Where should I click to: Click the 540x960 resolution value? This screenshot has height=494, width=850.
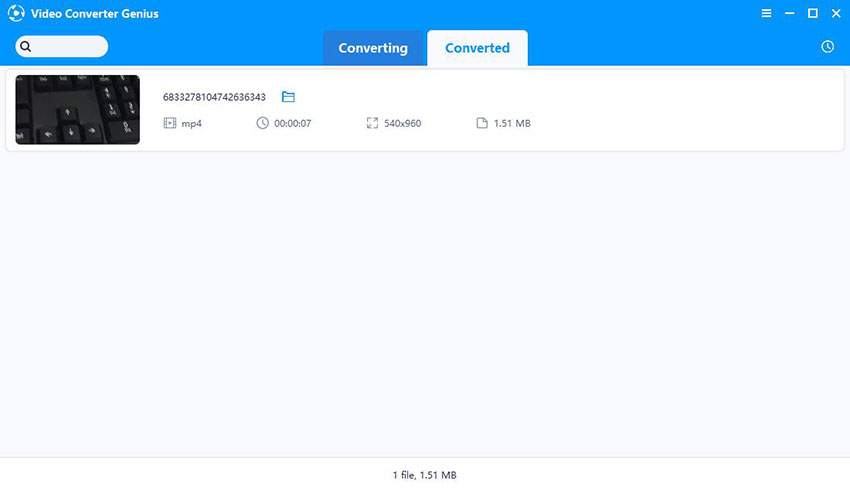coord(403,124)
